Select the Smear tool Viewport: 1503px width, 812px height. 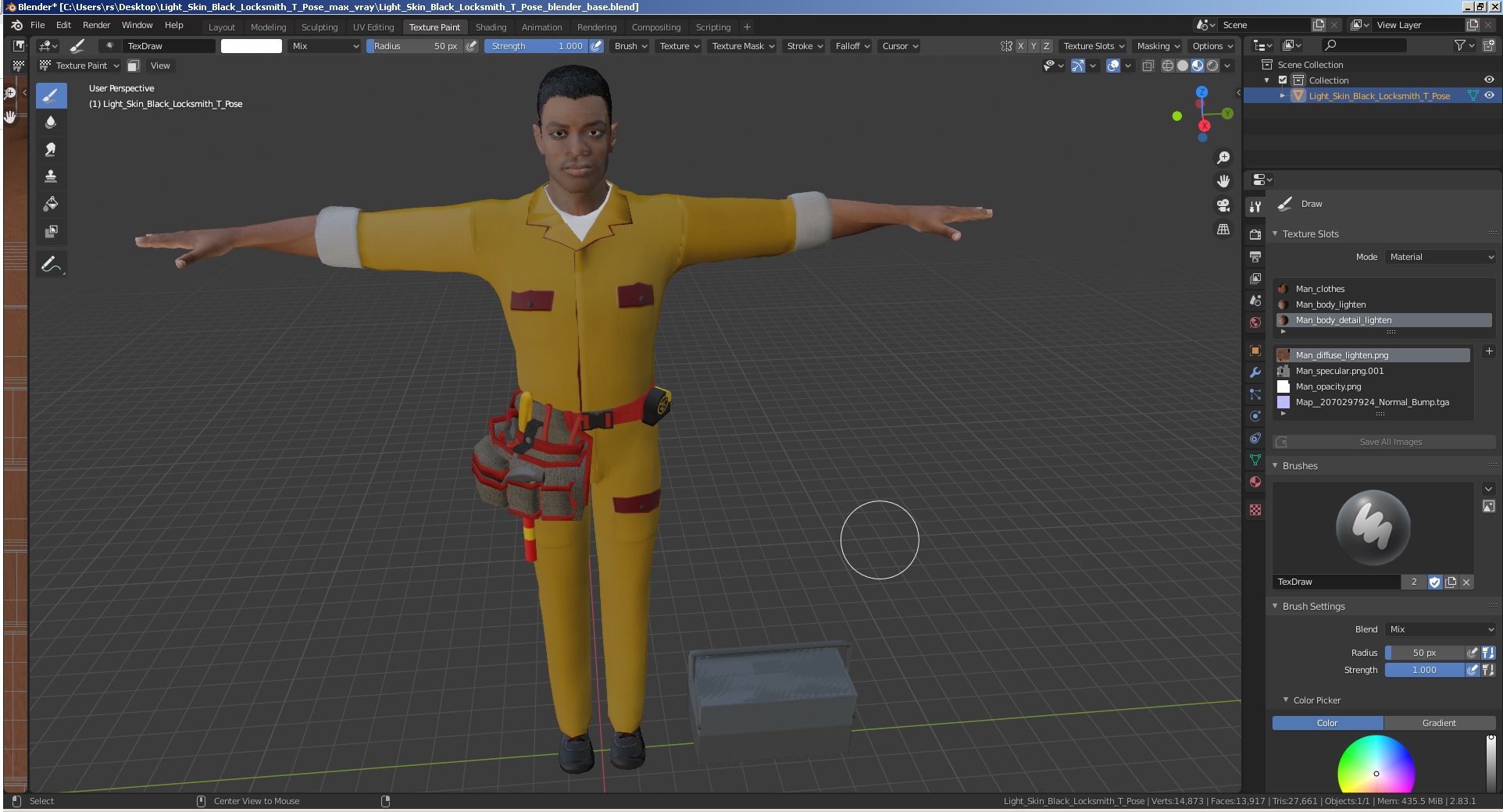51,150
